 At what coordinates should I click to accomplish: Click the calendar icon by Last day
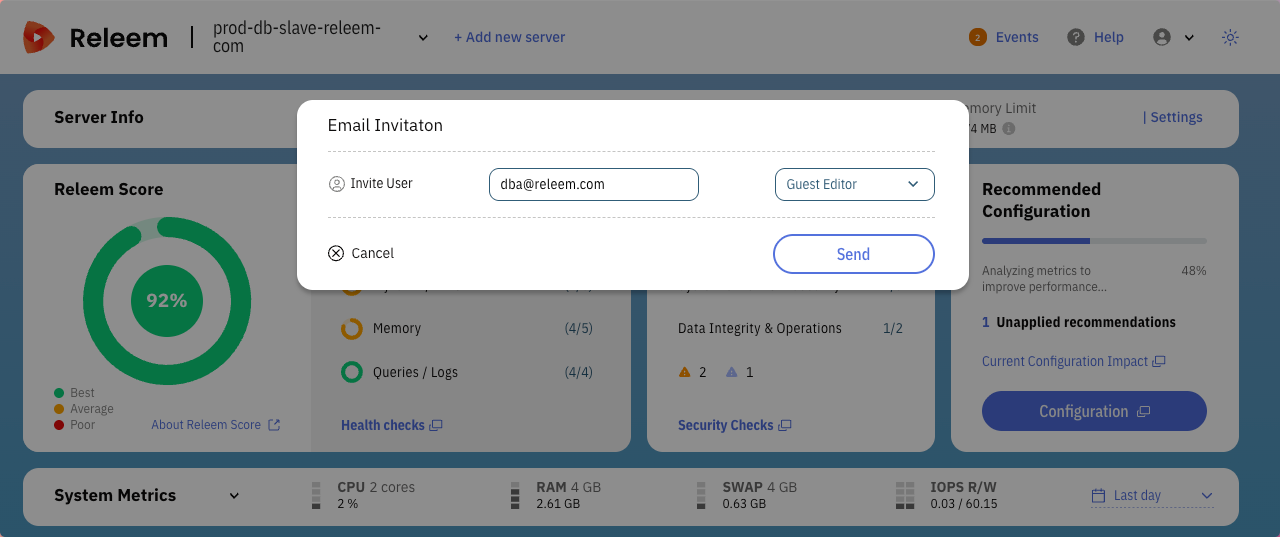[1098, 496]
